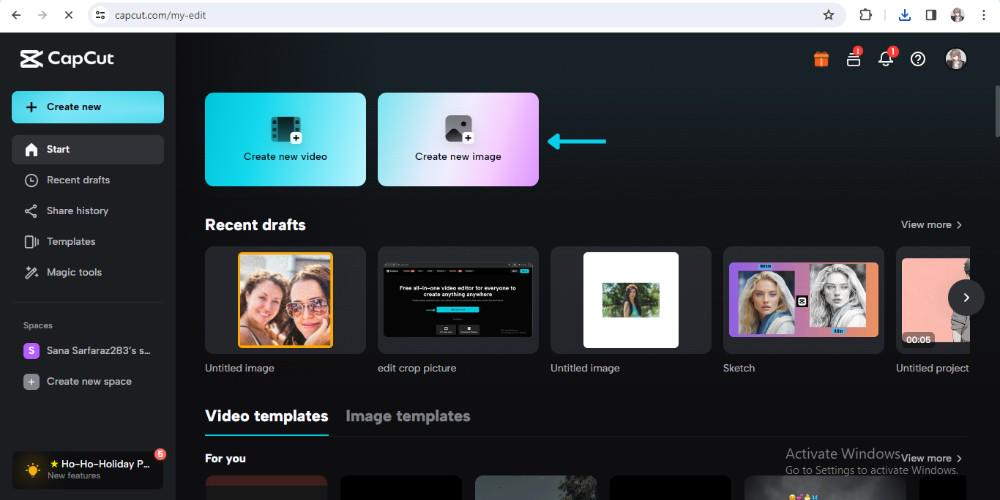This screenshot has height=500, width=1000.
Task: Switch to Image templates tab
Action: 408,416
